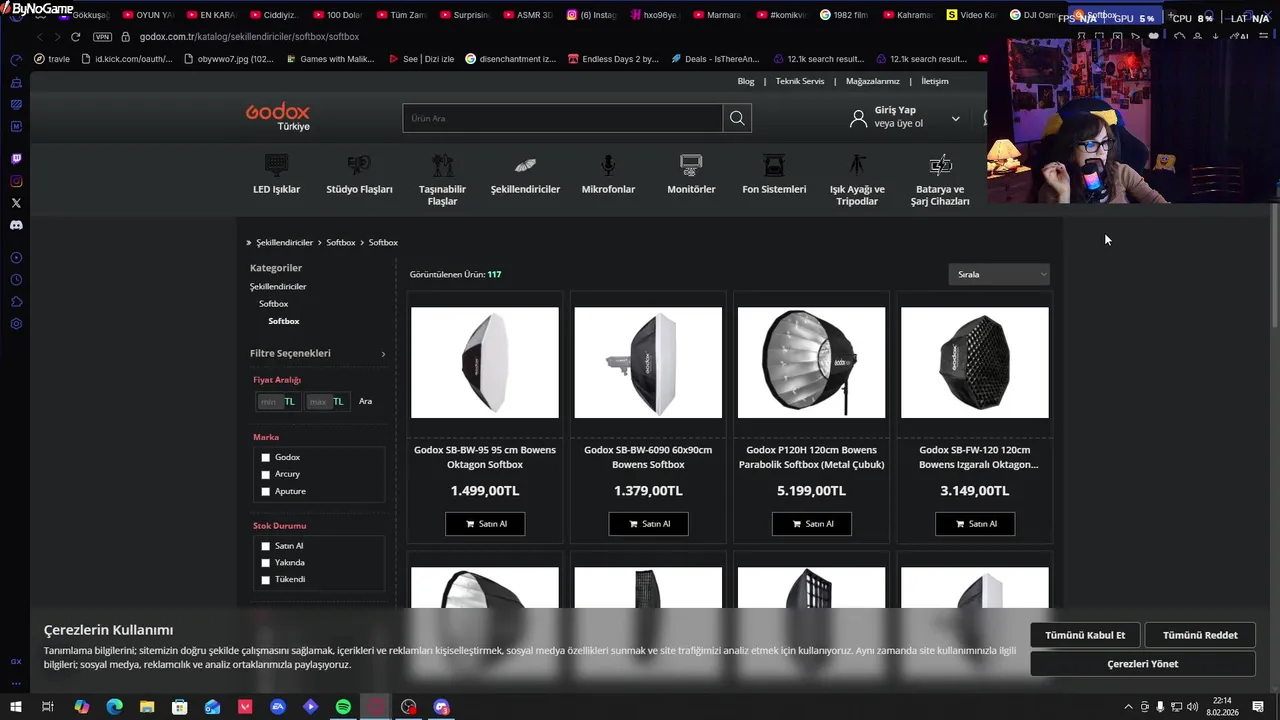Open the Godox P120H parabolic softbox thumbnail
Viewport: 1280px width, 720px height.
click(812, 362)
